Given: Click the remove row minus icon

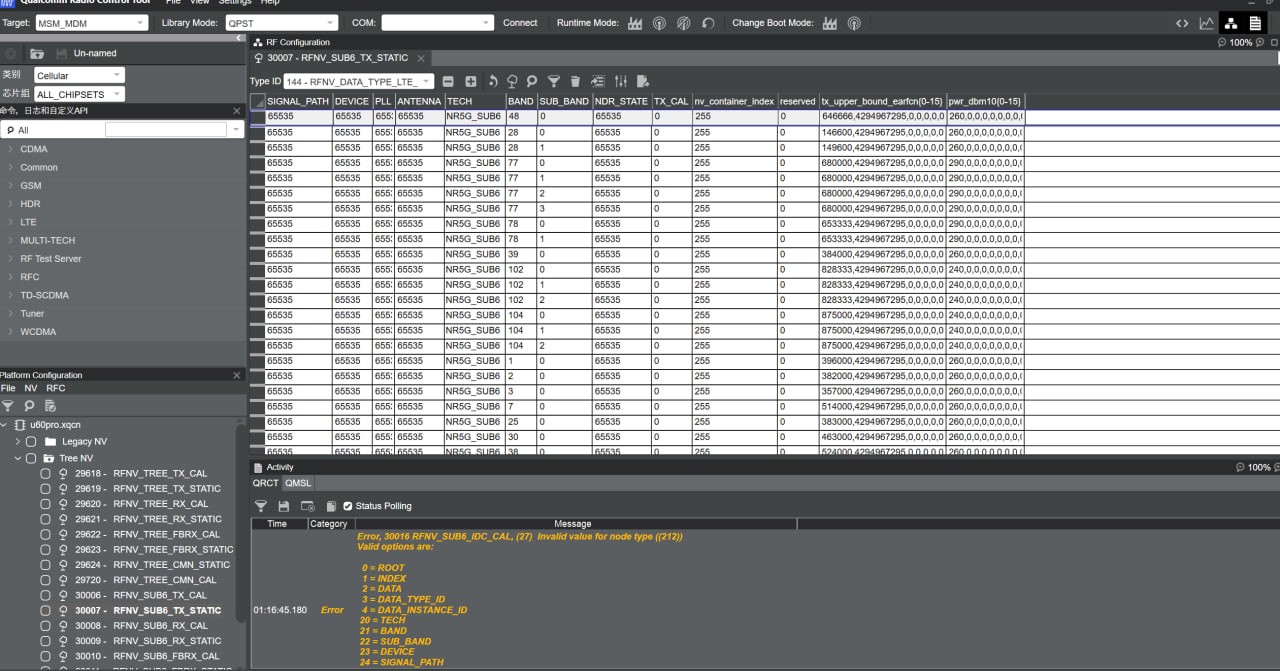Looking at the screenshot, I should coord(448,81).
